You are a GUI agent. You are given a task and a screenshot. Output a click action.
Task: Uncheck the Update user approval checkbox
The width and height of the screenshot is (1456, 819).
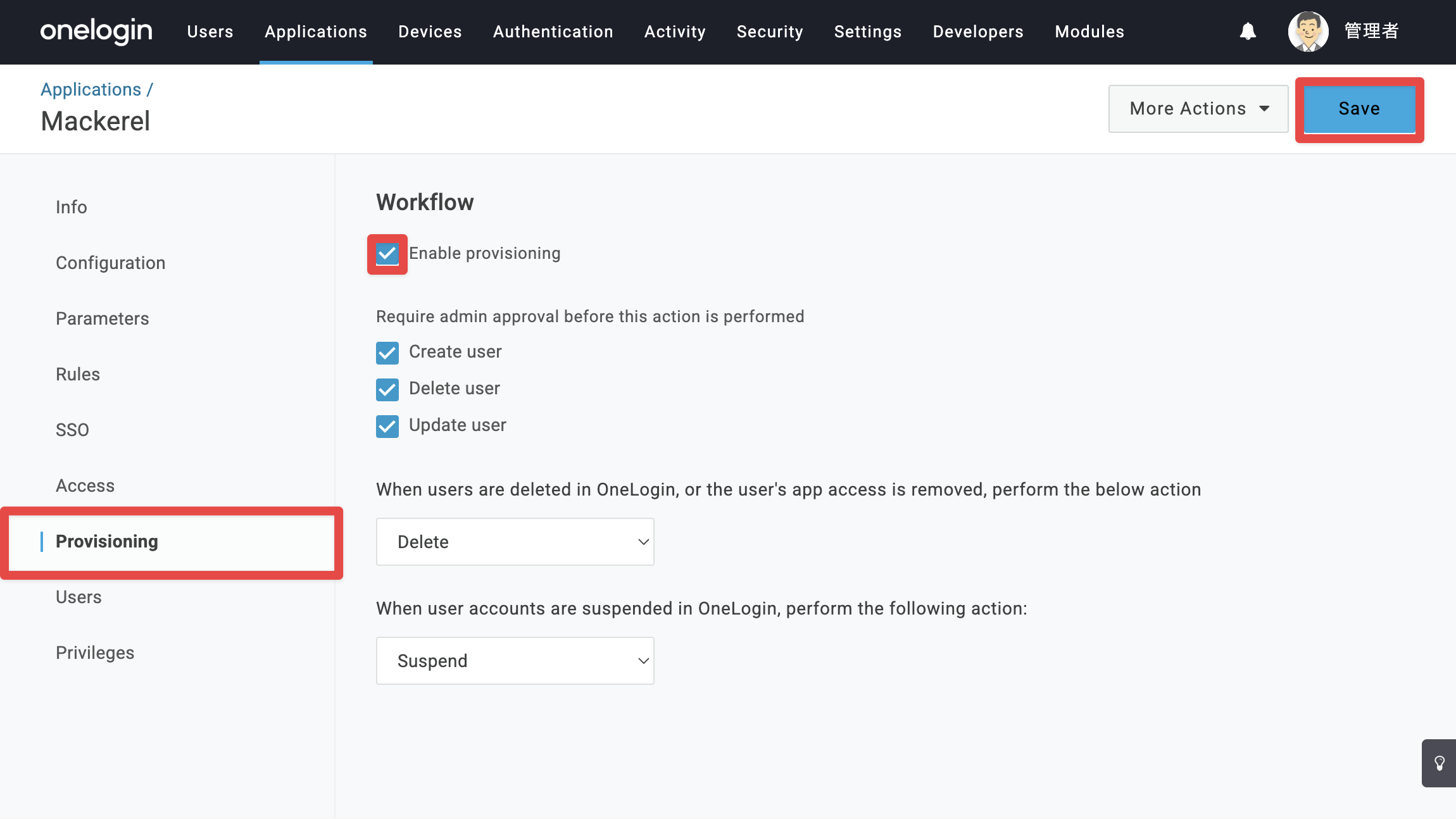[387, 427]
